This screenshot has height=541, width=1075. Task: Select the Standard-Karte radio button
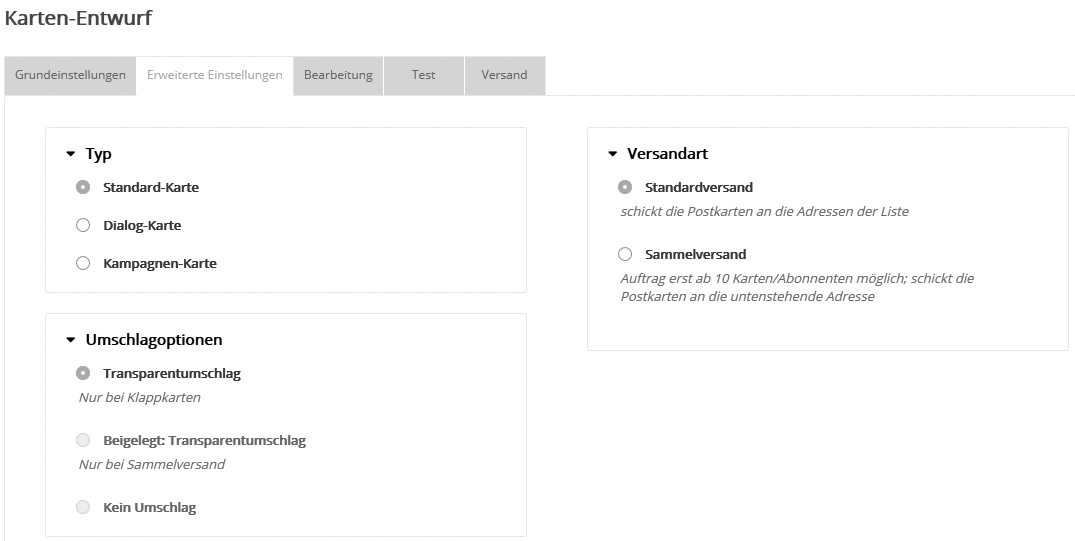tap(83, 187)
